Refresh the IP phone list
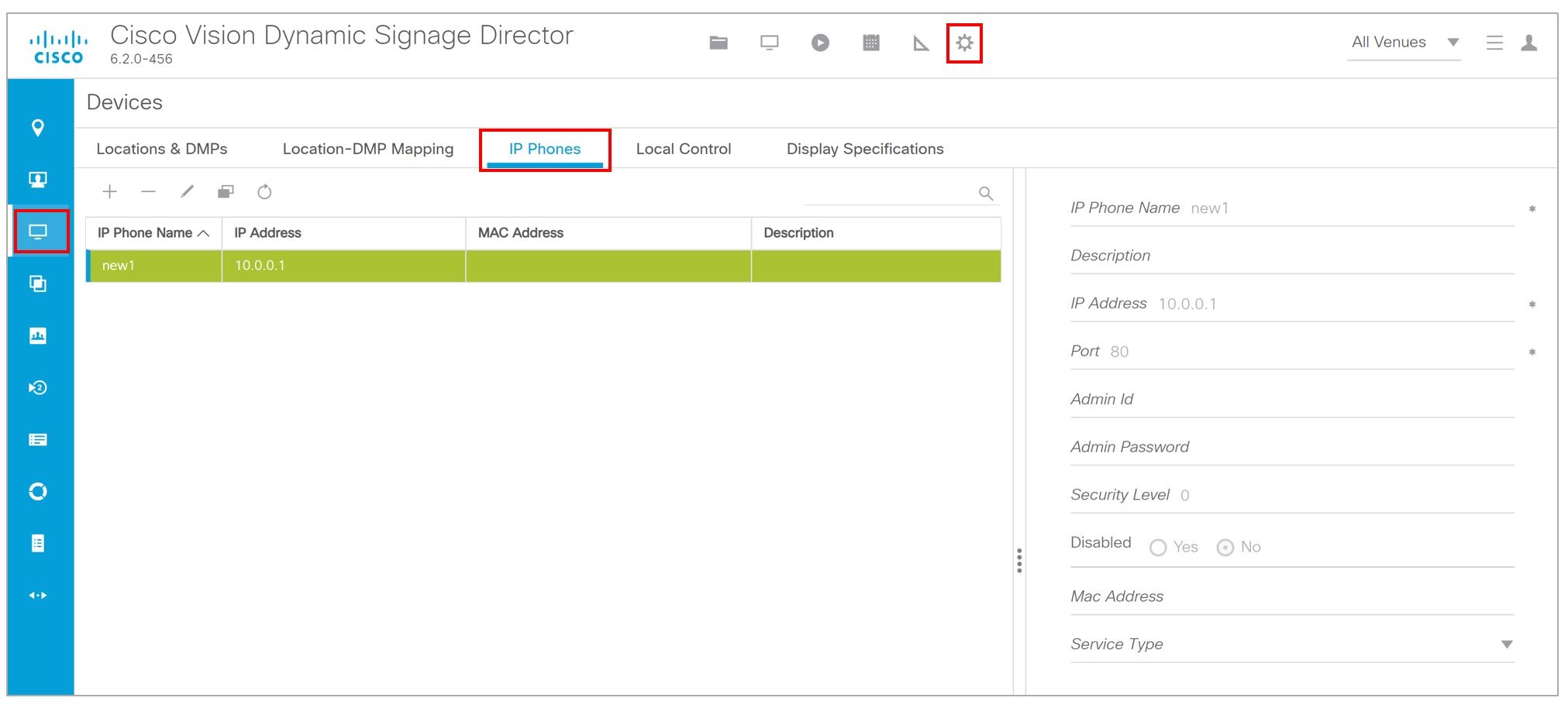 tap(264, 191)
